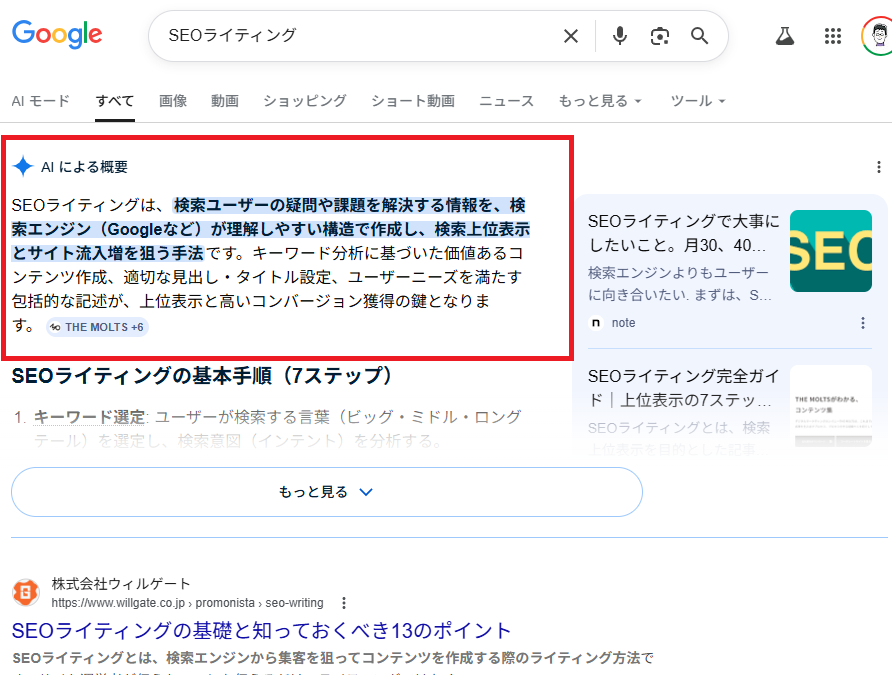Open SEOライティングの基礎 result link
Screen dimensions: 892x675
coord(262,631)
